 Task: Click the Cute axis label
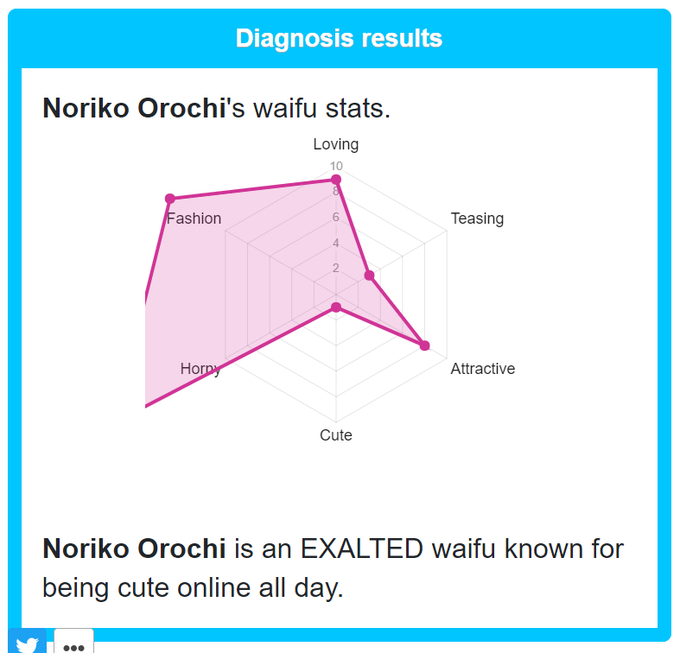coord(336,435)
